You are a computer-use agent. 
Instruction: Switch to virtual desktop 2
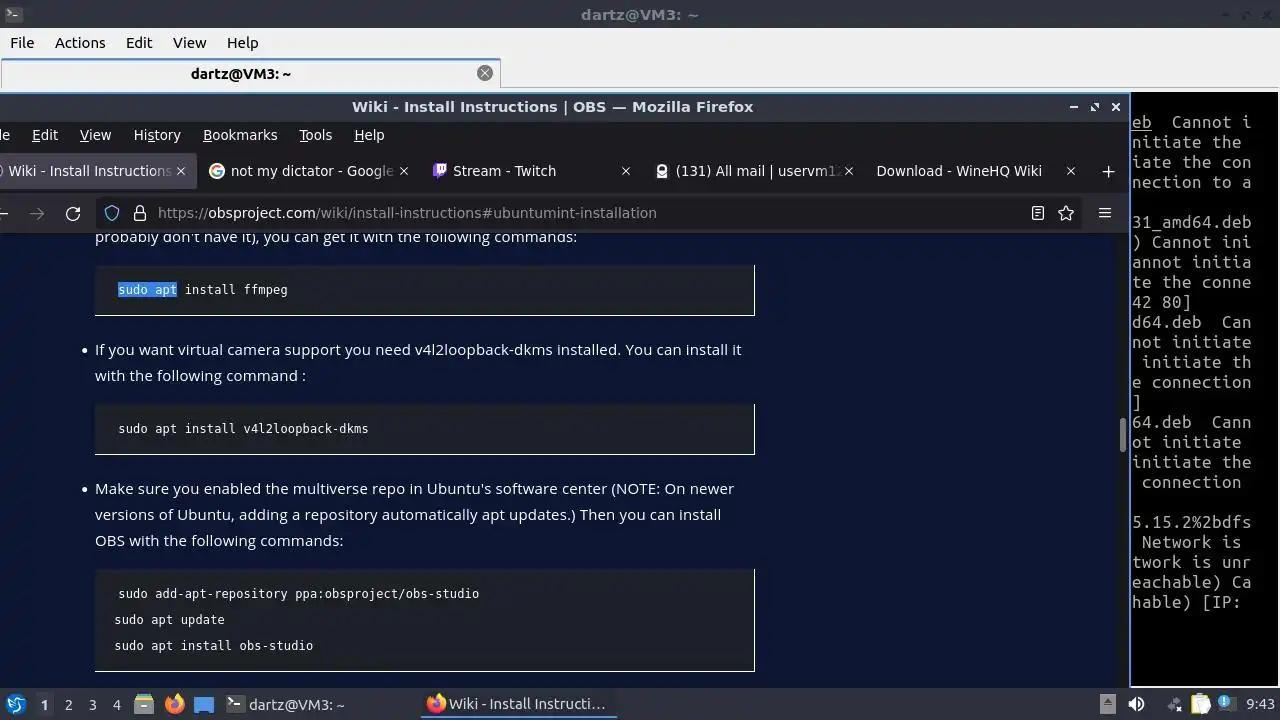[x=68, y=705]
